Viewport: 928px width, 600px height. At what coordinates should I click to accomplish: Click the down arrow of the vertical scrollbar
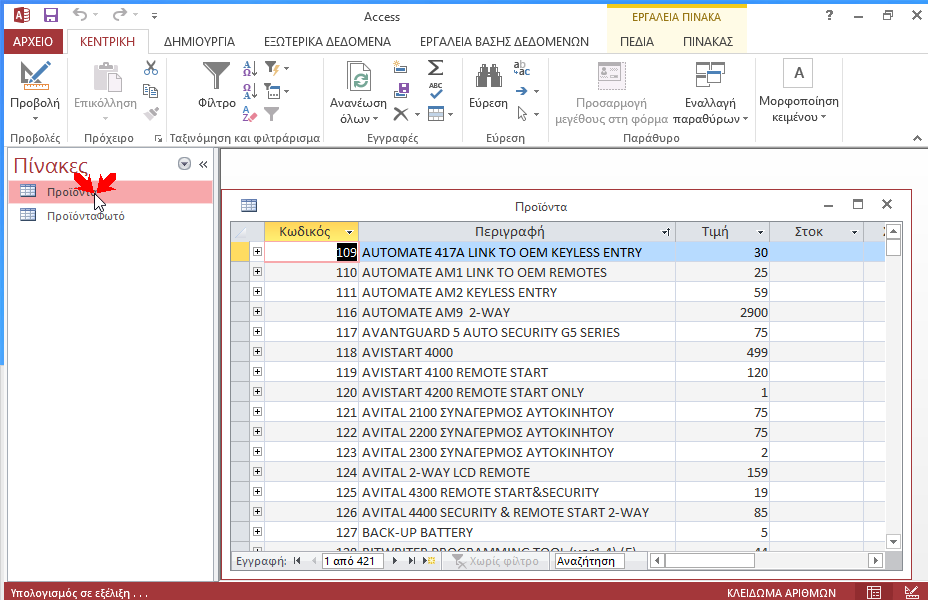pos(894,541)
